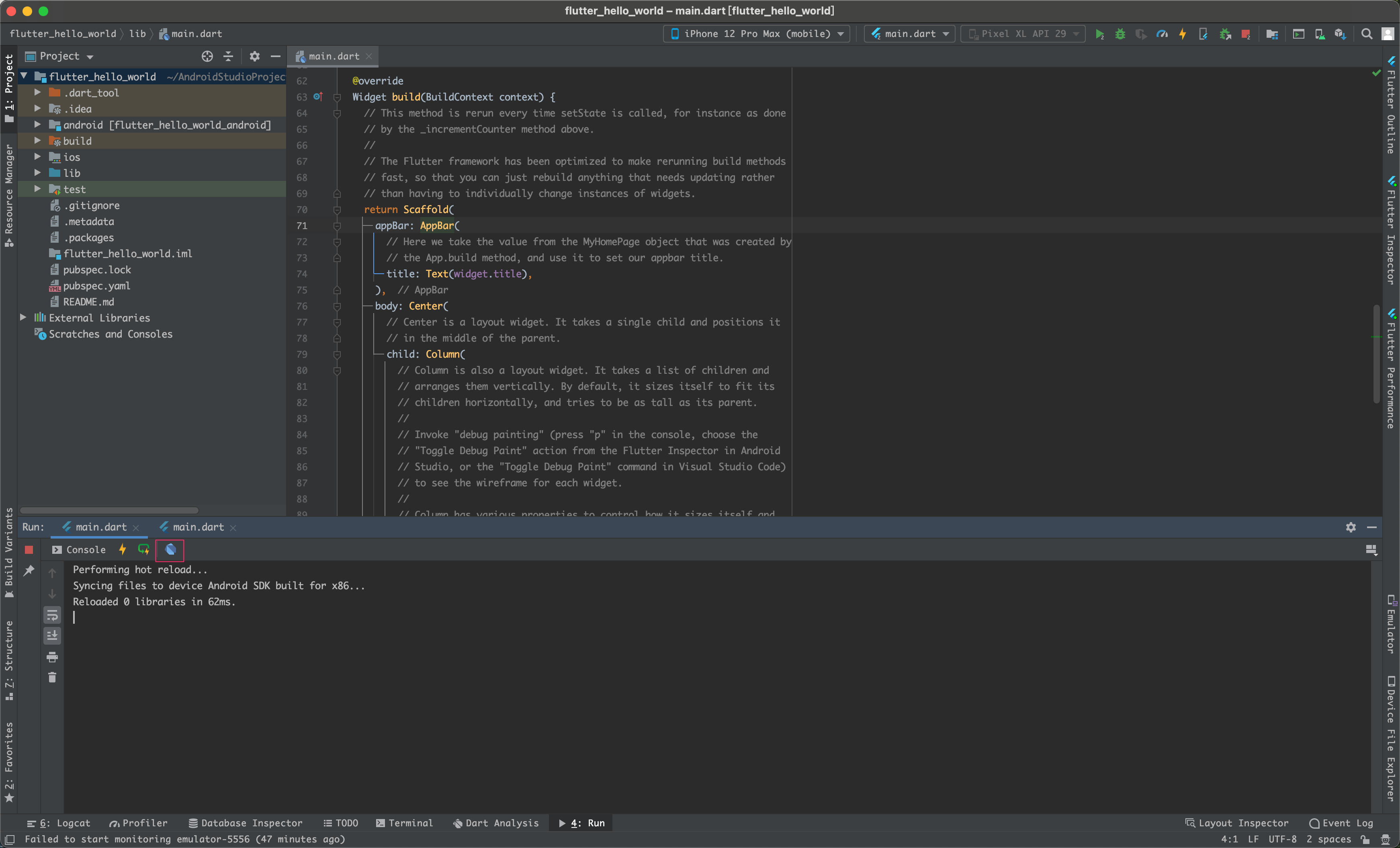Attach debugger to Android process icon
Screen dimensions: 1400x848
pos(1225,34)
